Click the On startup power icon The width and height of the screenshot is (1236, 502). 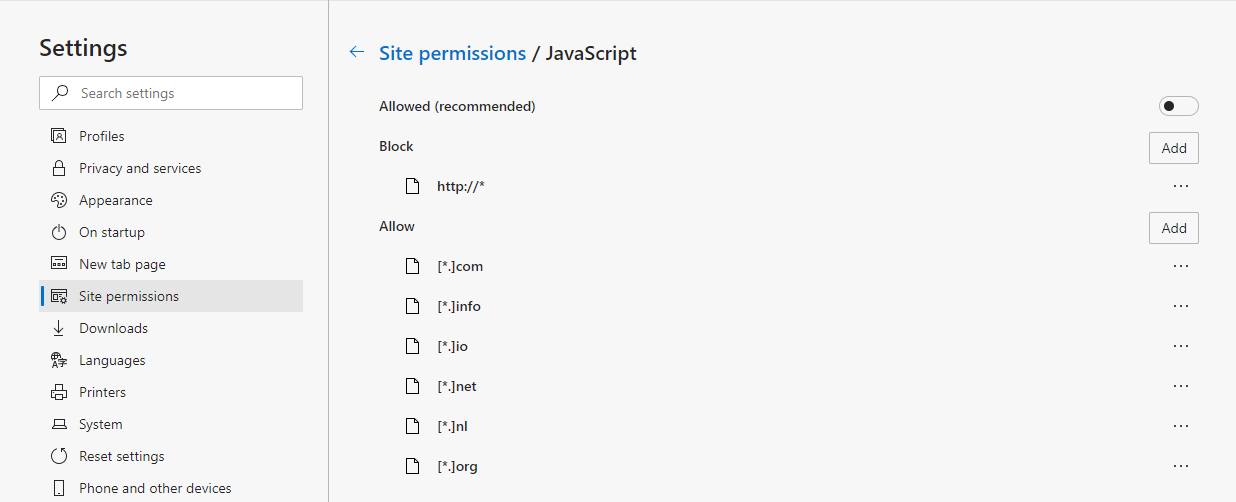click(59, 232)
